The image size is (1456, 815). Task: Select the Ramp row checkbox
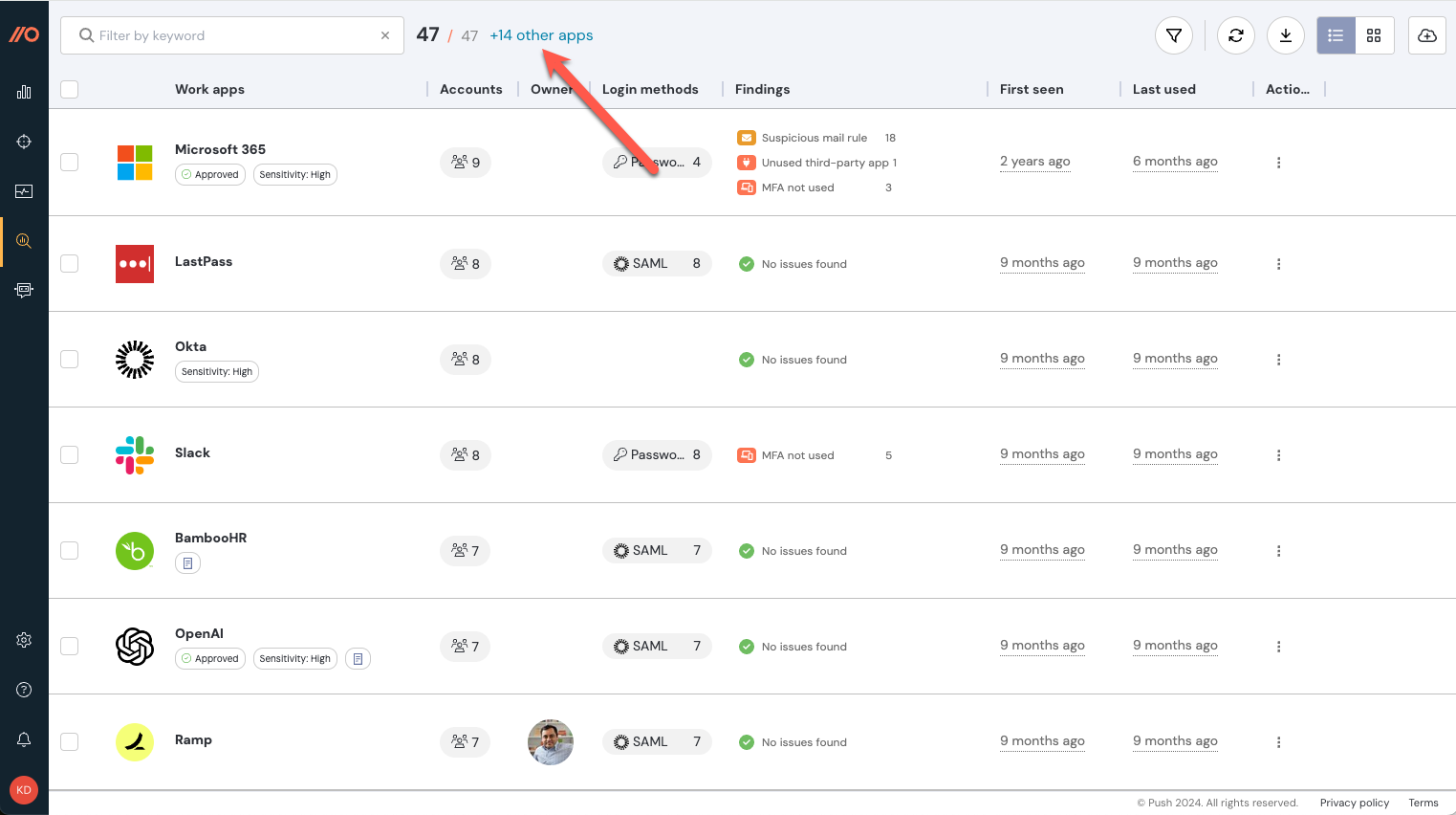[69, 741]
